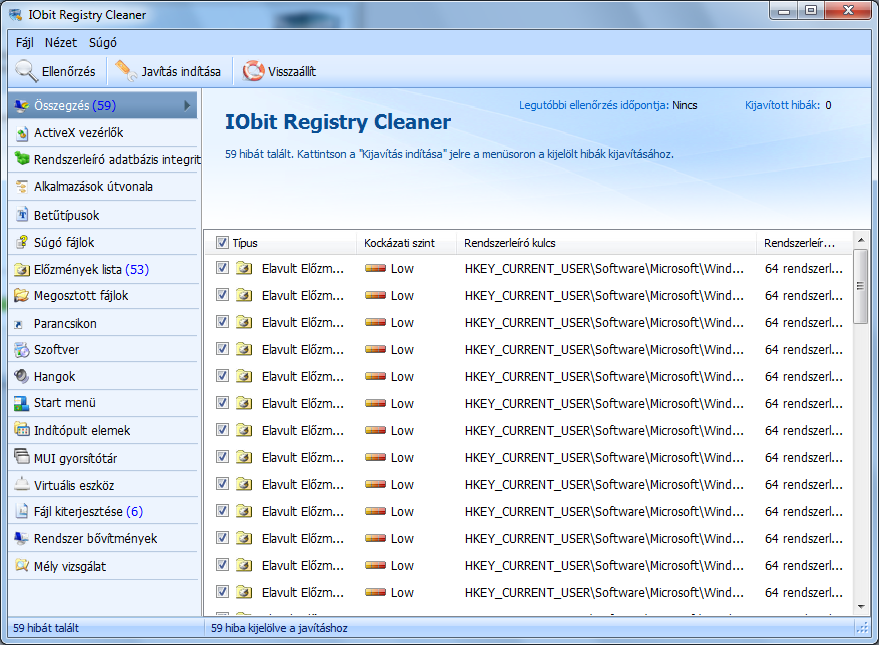Click the first row's 'Low' risk text
Viewport: 879px width, 645px height.
pyautogui.click(x=402, y=269)
